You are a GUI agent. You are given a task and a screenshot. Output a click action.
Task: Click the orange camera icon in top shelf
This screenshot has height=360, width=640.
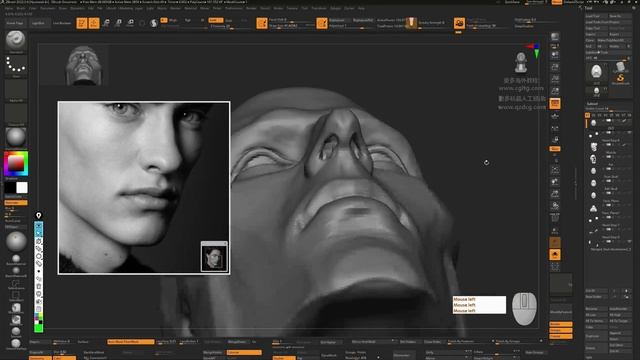tap(459, 23)
